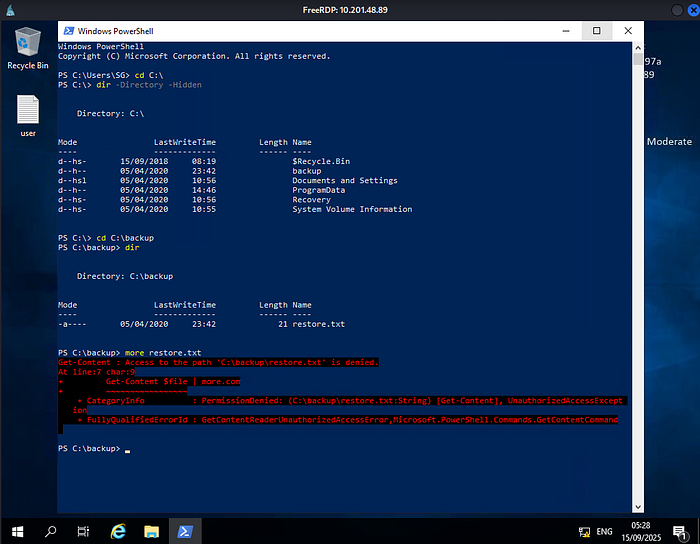Click the 'restore.txt' file name in listing

pyautogui.click(x=318, y=324)
